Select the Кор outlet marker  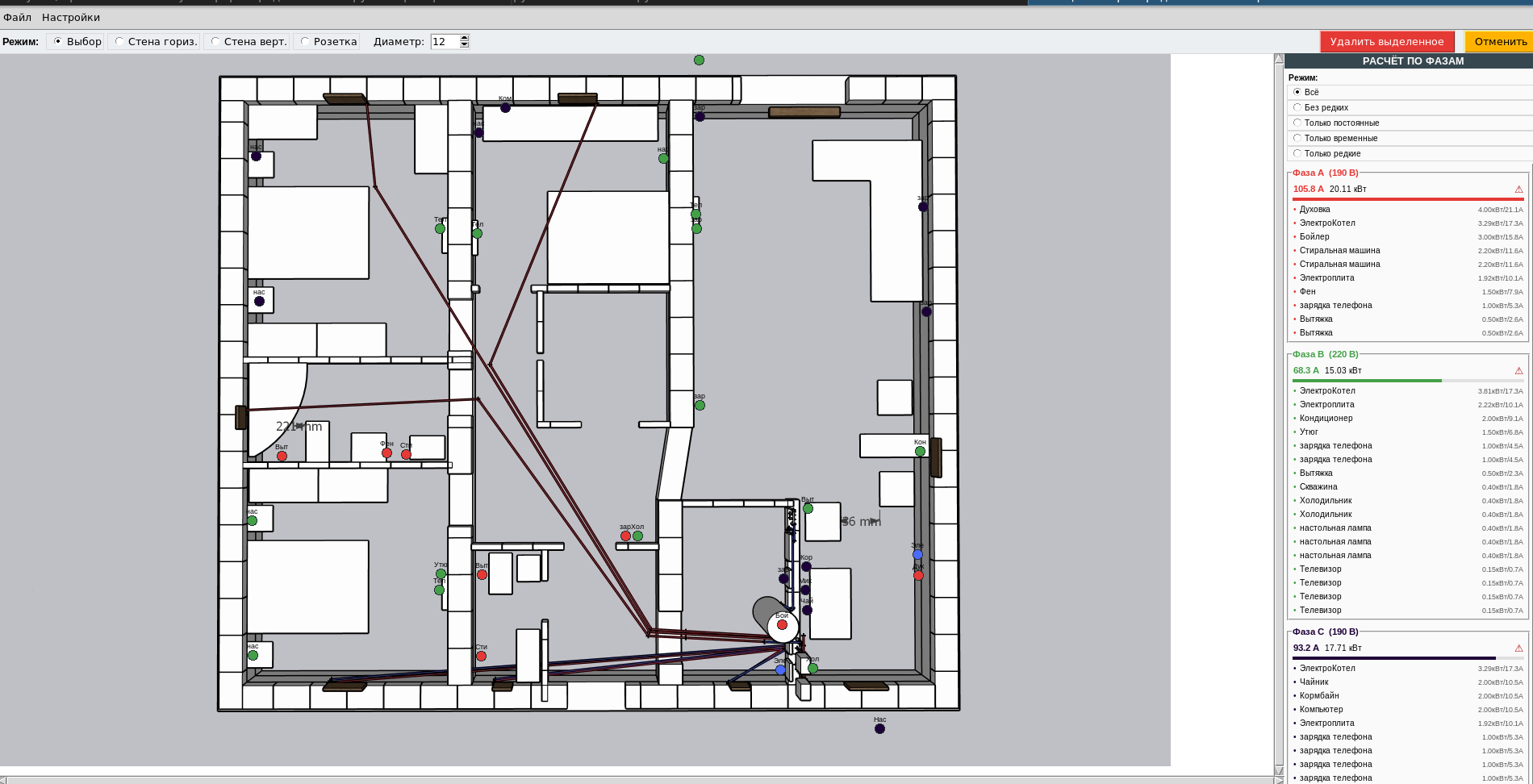pyautogui.click(x=806, y=566)
